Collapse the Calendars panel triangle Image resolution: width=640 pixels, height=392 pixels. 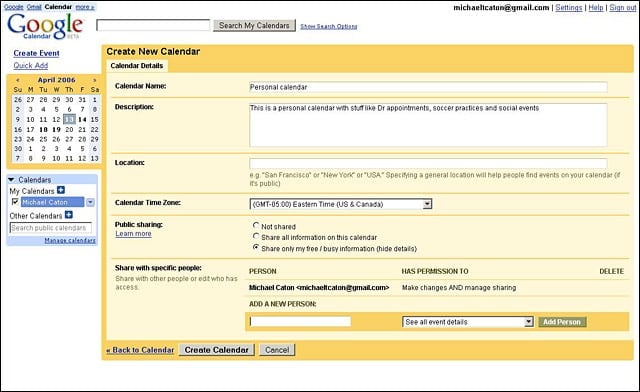11,180
